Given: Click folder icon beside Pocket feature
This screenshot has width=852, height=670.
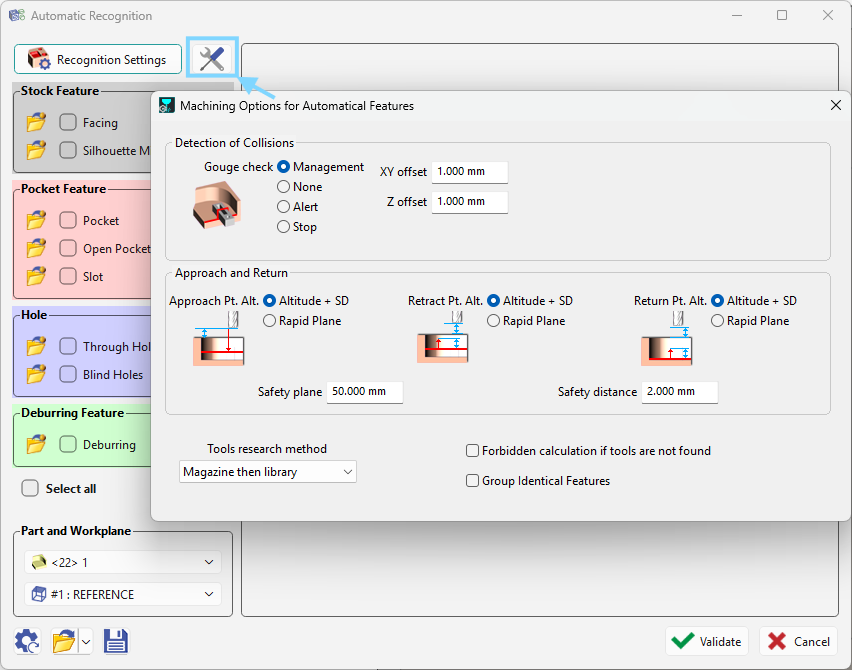Looking at the screenshot, I should 36,220.
